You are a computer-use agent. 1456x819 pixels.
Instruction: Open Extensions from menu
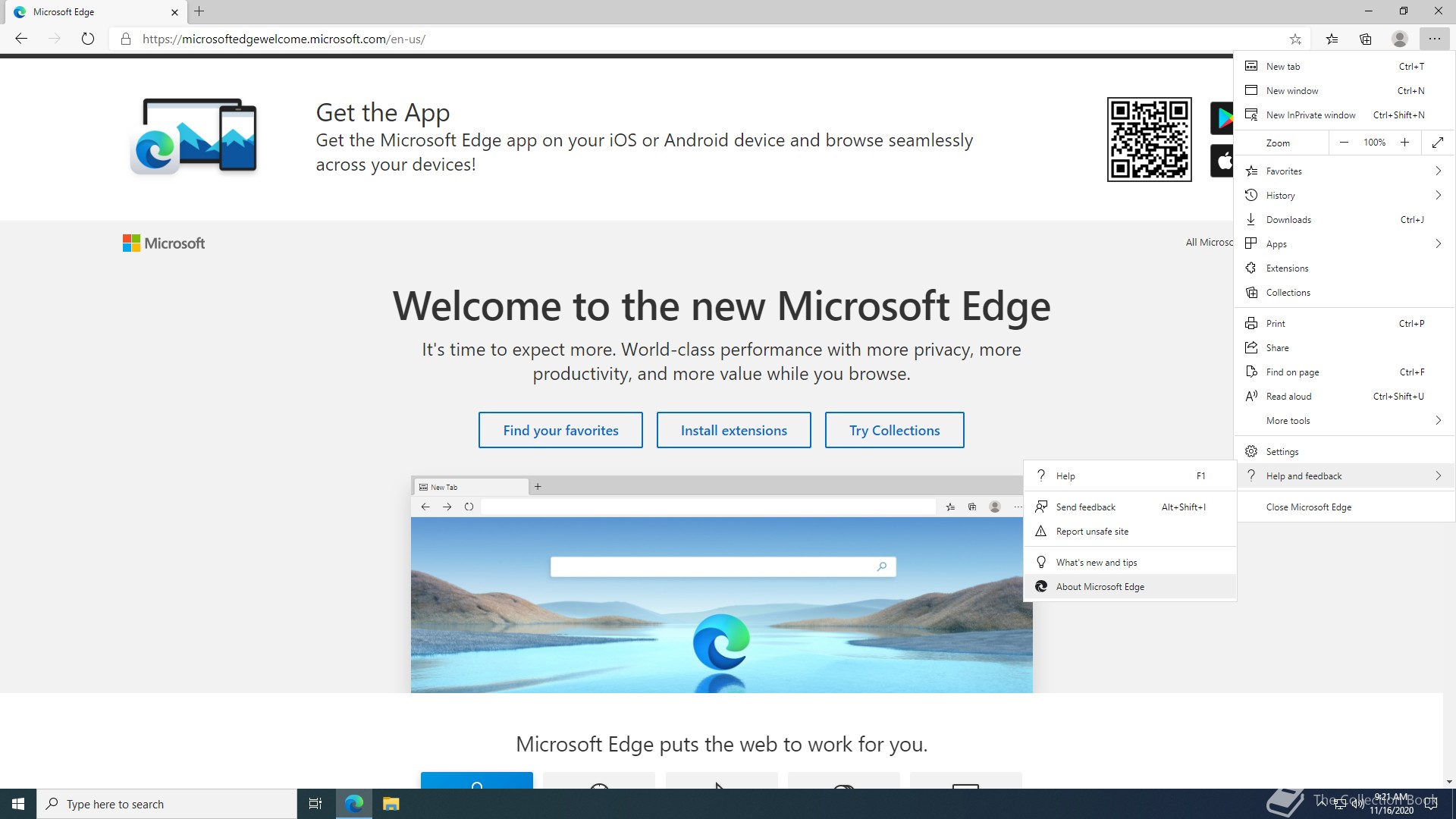[x=1345, y=268]
